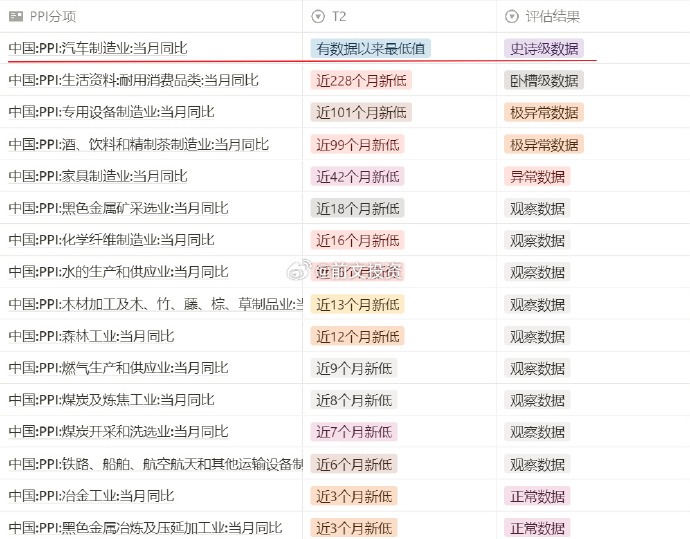Select the 冶金工业 PPI row name
This screenshot has width=690, height=539.
coord(92,496)
